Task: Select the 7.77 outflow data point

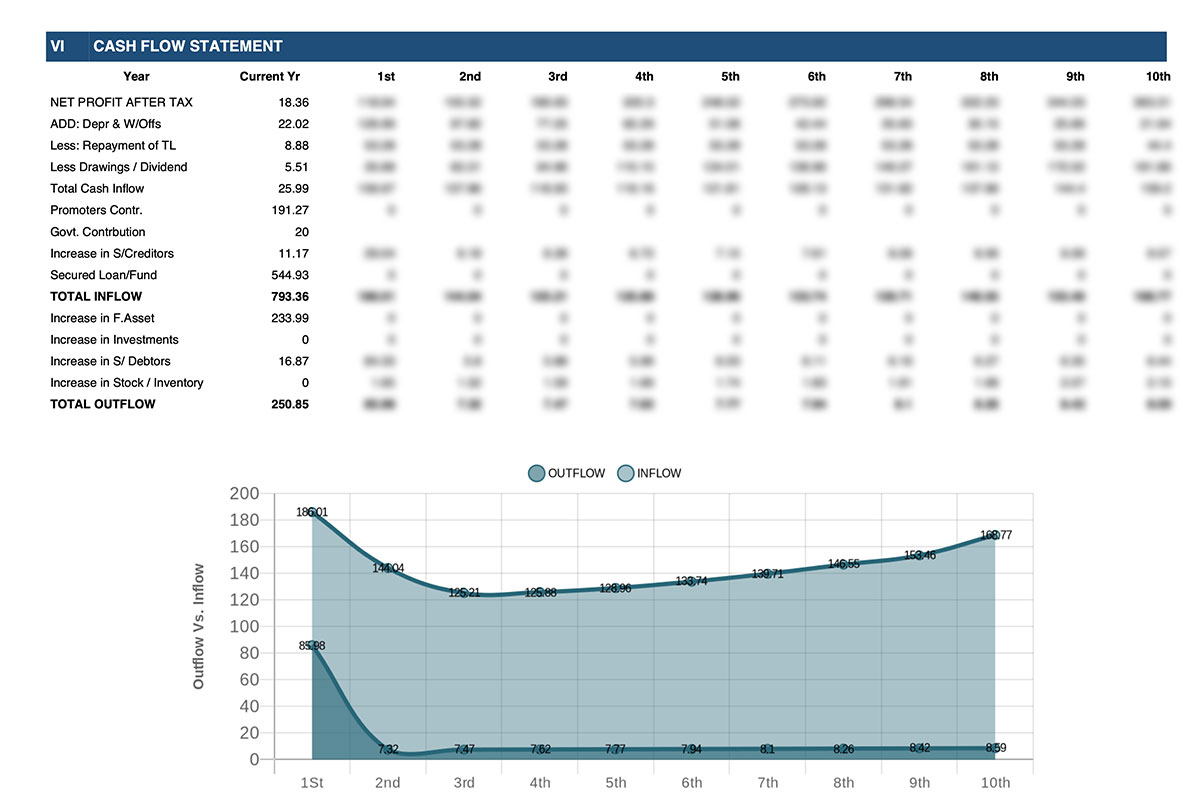Action: 616,749
